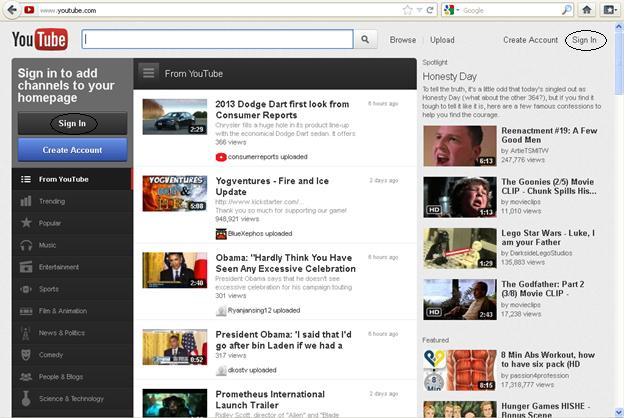This screenshot has height=418, width=626.
Task: Go to the browser home page icon
Action: (586, 10)
